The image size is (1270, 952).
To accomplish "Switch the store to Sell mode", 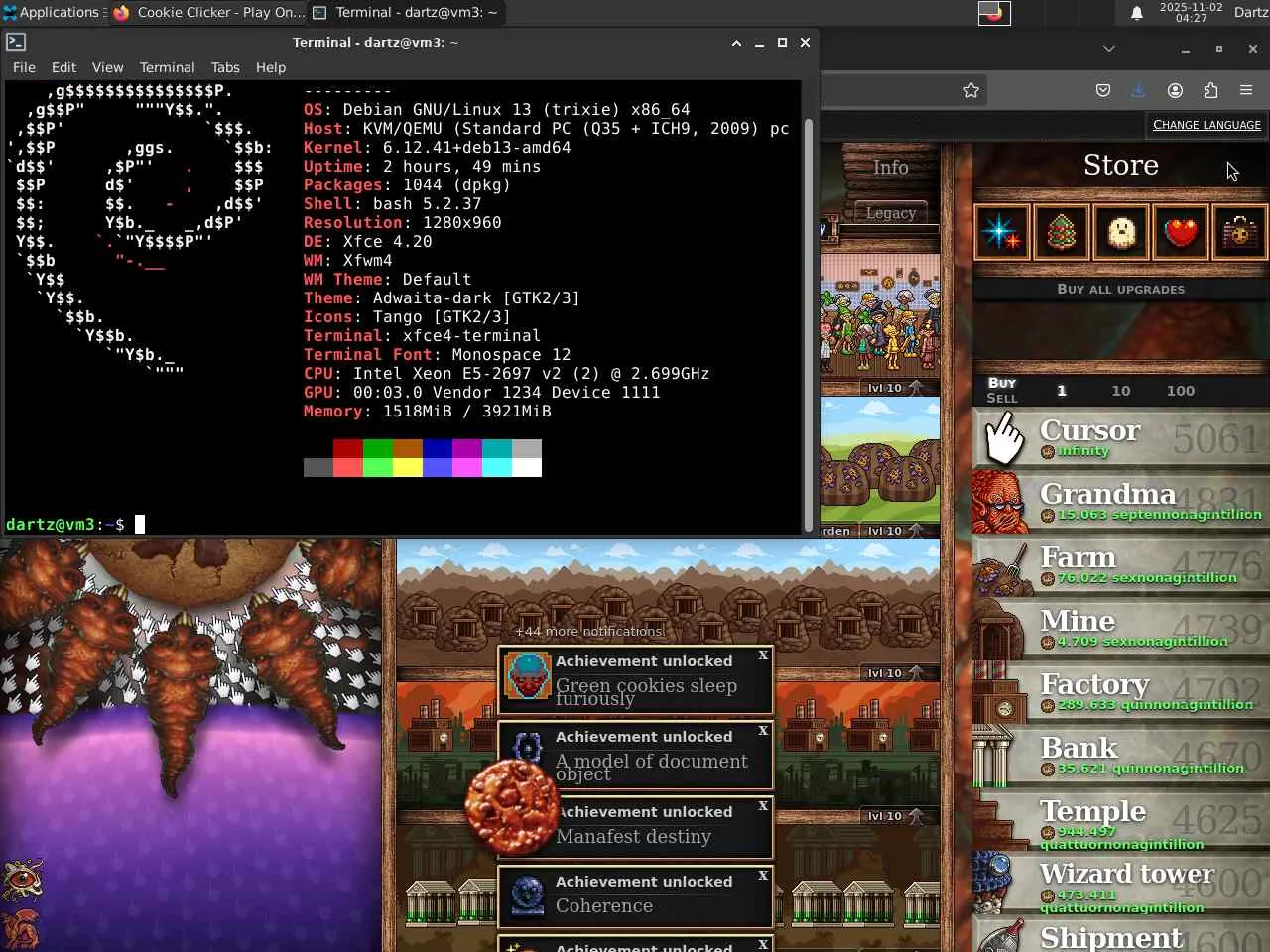I will [x=1002, y=398].
